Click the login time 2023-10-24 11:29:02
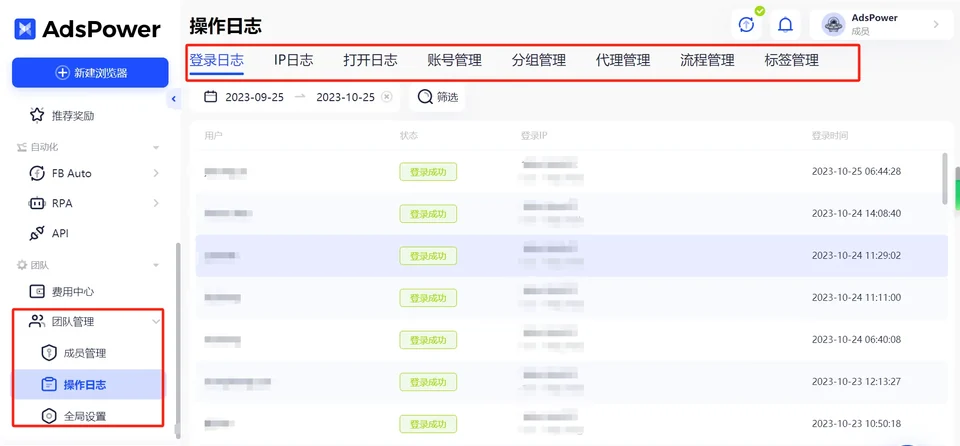Image resolution: width=960 pixels, height=446 pixels. (x=857, y=255)
